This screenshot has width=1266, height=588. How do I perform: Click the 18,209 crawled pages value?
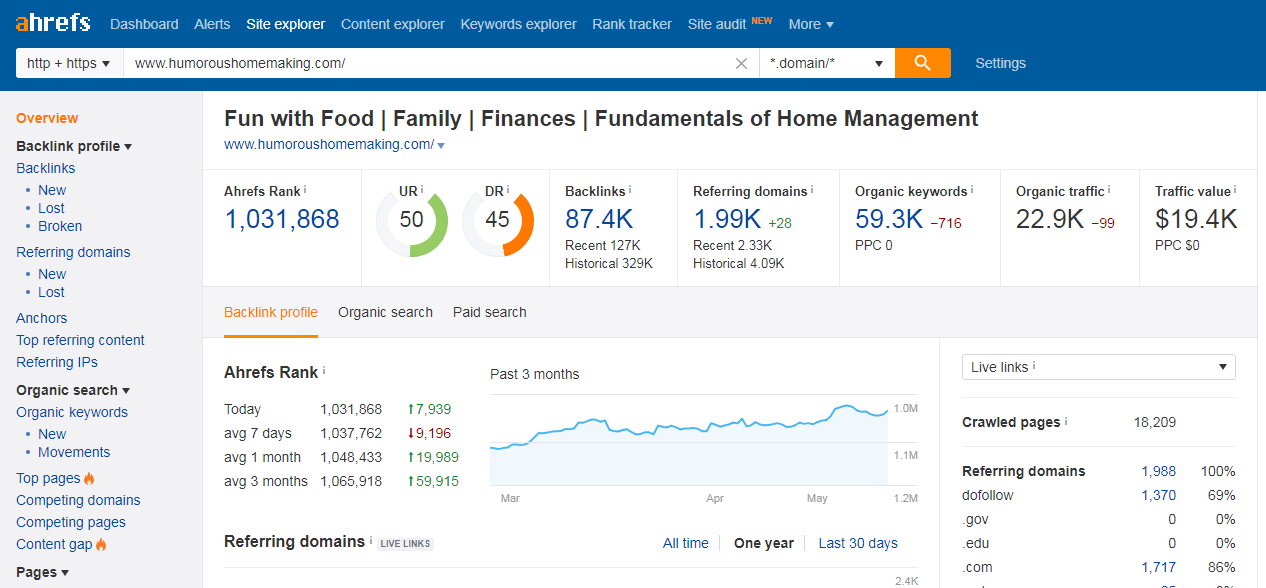click(1155, 422)
